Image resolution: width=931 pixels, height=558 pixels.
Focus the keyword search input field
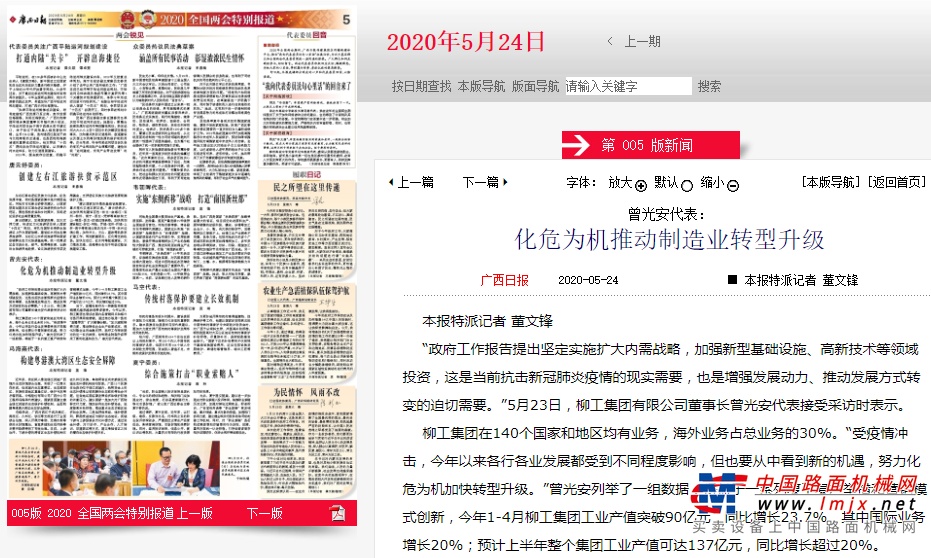[628, 86]
